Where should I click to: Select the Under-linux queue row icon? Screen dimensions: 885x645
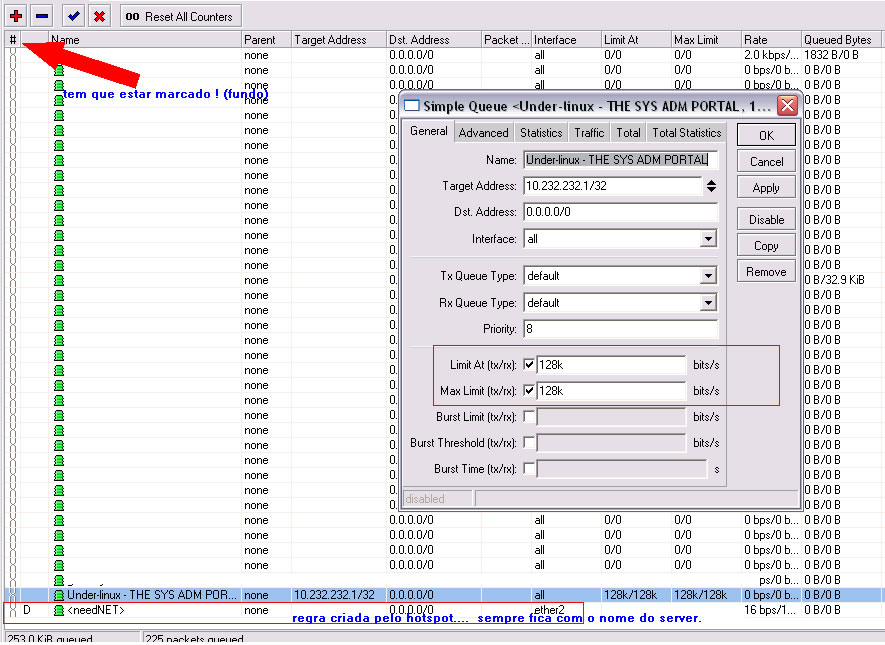pos(59,595)
